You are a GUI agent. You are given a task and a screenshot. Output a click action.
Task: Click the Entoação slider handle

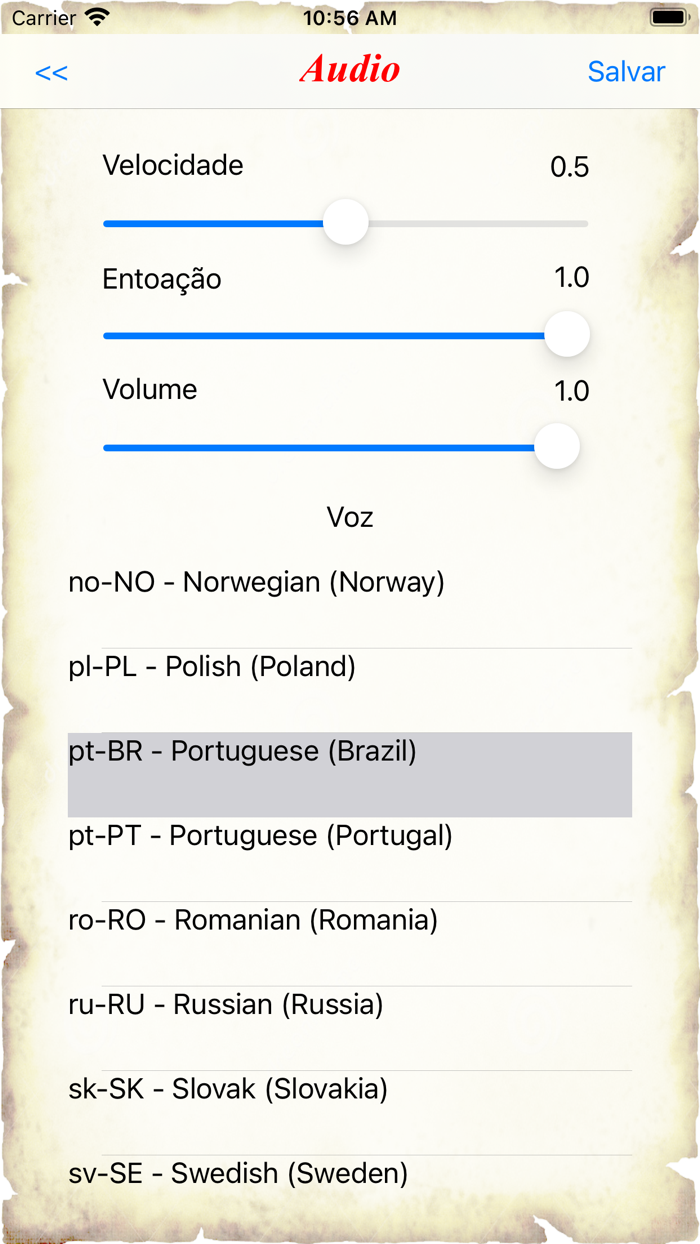566,335
